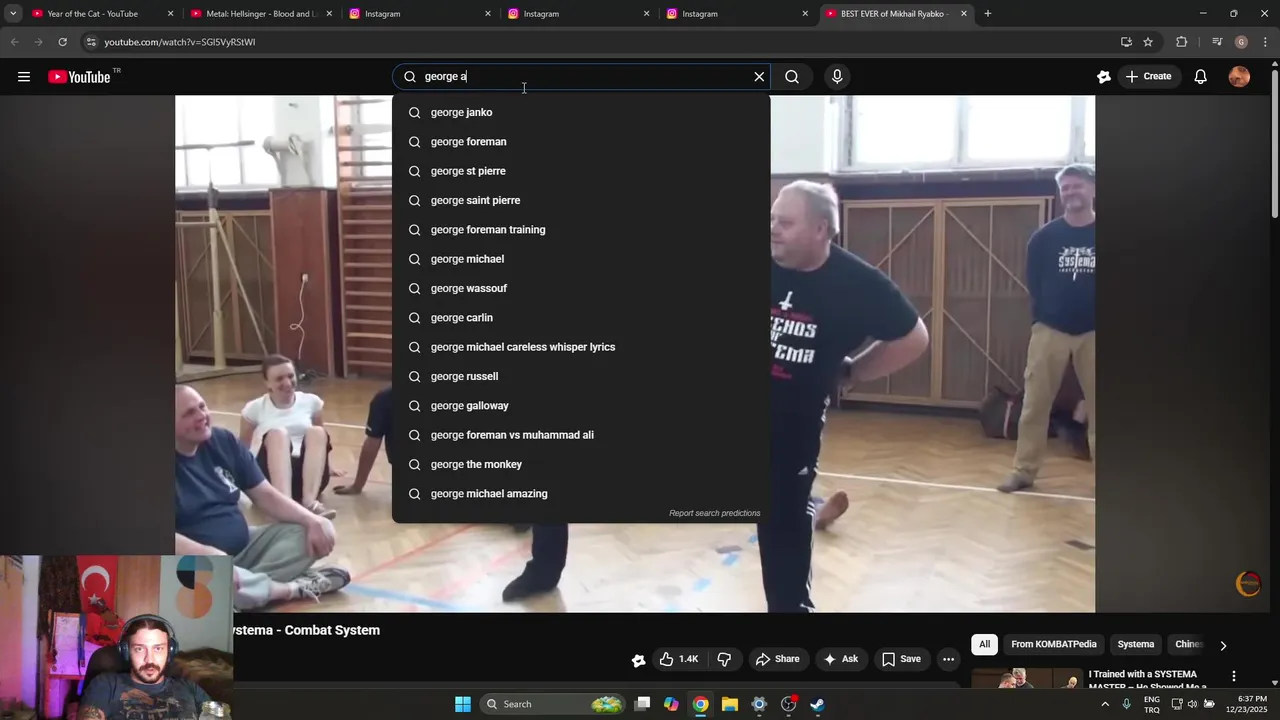Screen dimensions: 1280x720
Task: Click the Share button
Action: pyautogui.click(x=777, y=659)
